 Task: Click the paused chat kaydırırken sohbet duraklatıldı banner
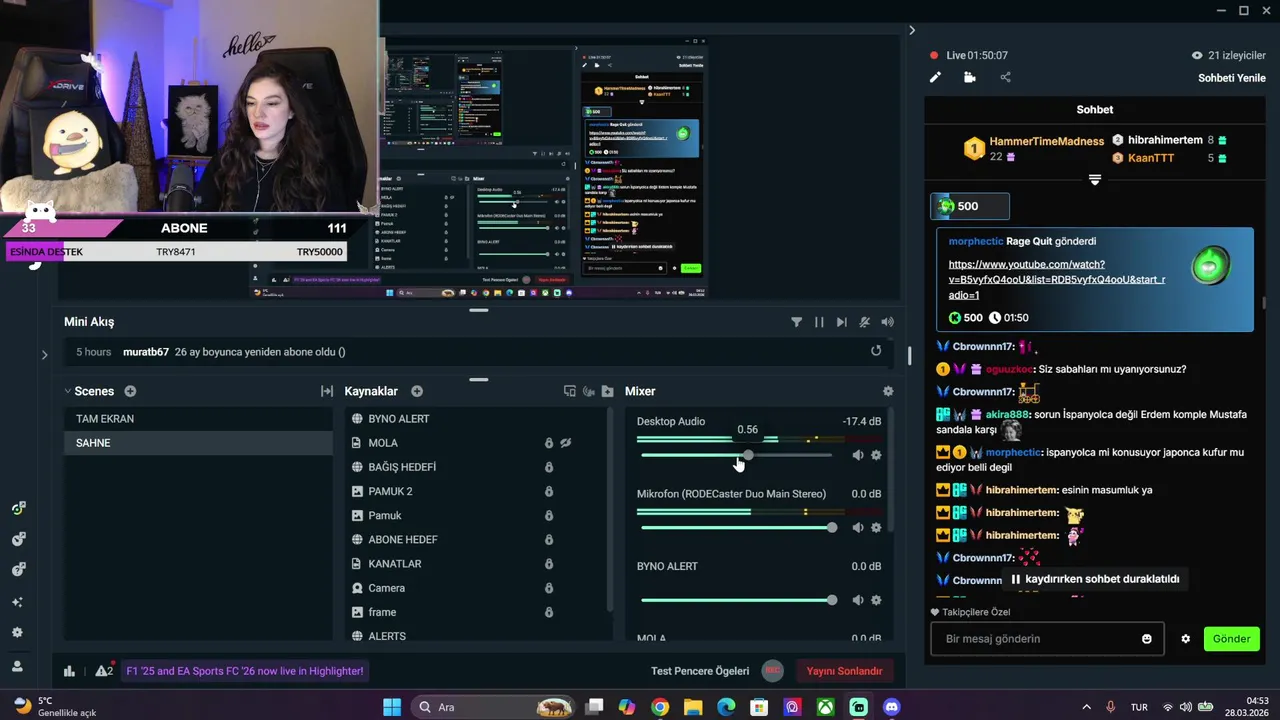[1095, 579]
